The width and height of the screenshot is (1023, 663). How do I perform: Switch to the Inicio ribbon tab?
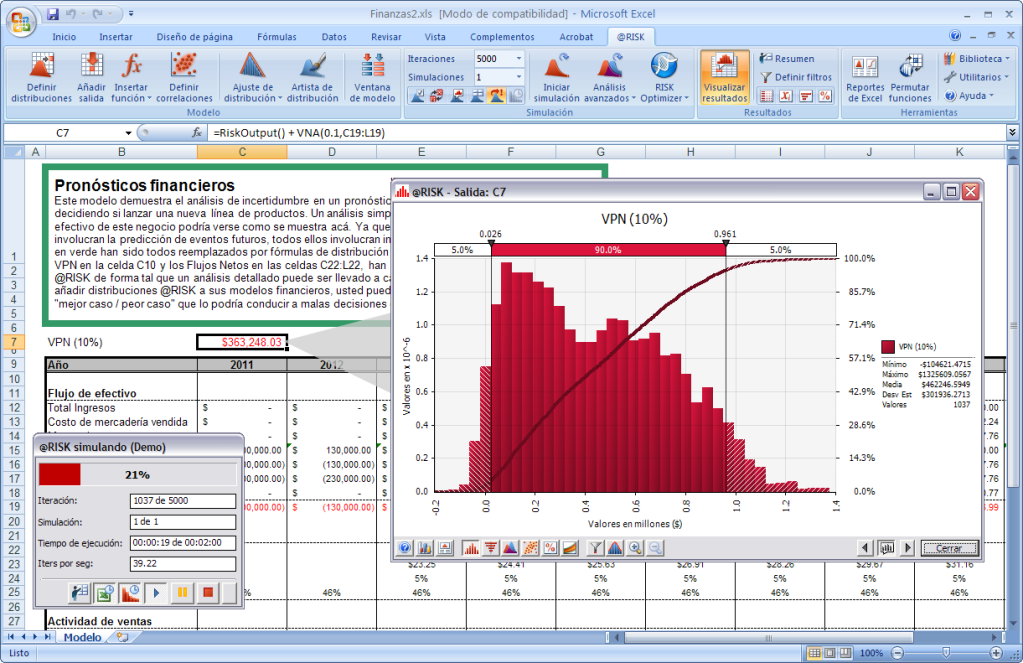(64, 37)
